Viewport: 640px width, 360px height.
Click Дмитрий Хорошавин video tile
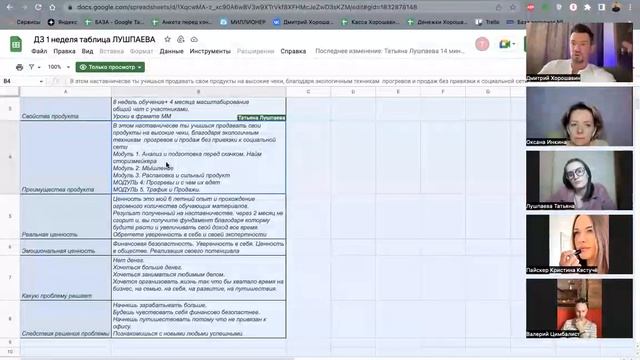(x=579, y=52)
